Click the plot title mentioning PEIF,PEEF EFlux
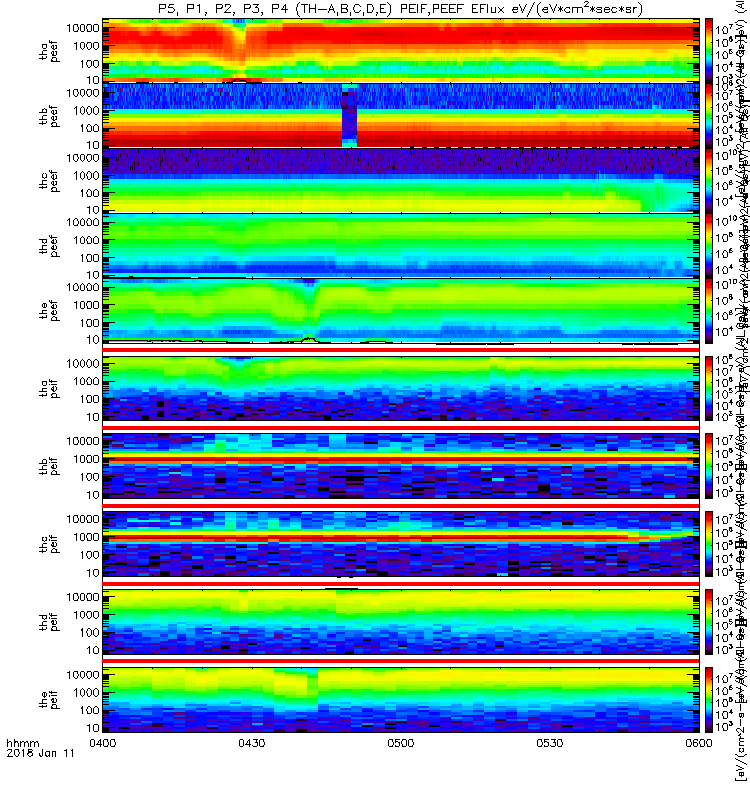Viewport: 750px width, 800px height. click(399, 9)
